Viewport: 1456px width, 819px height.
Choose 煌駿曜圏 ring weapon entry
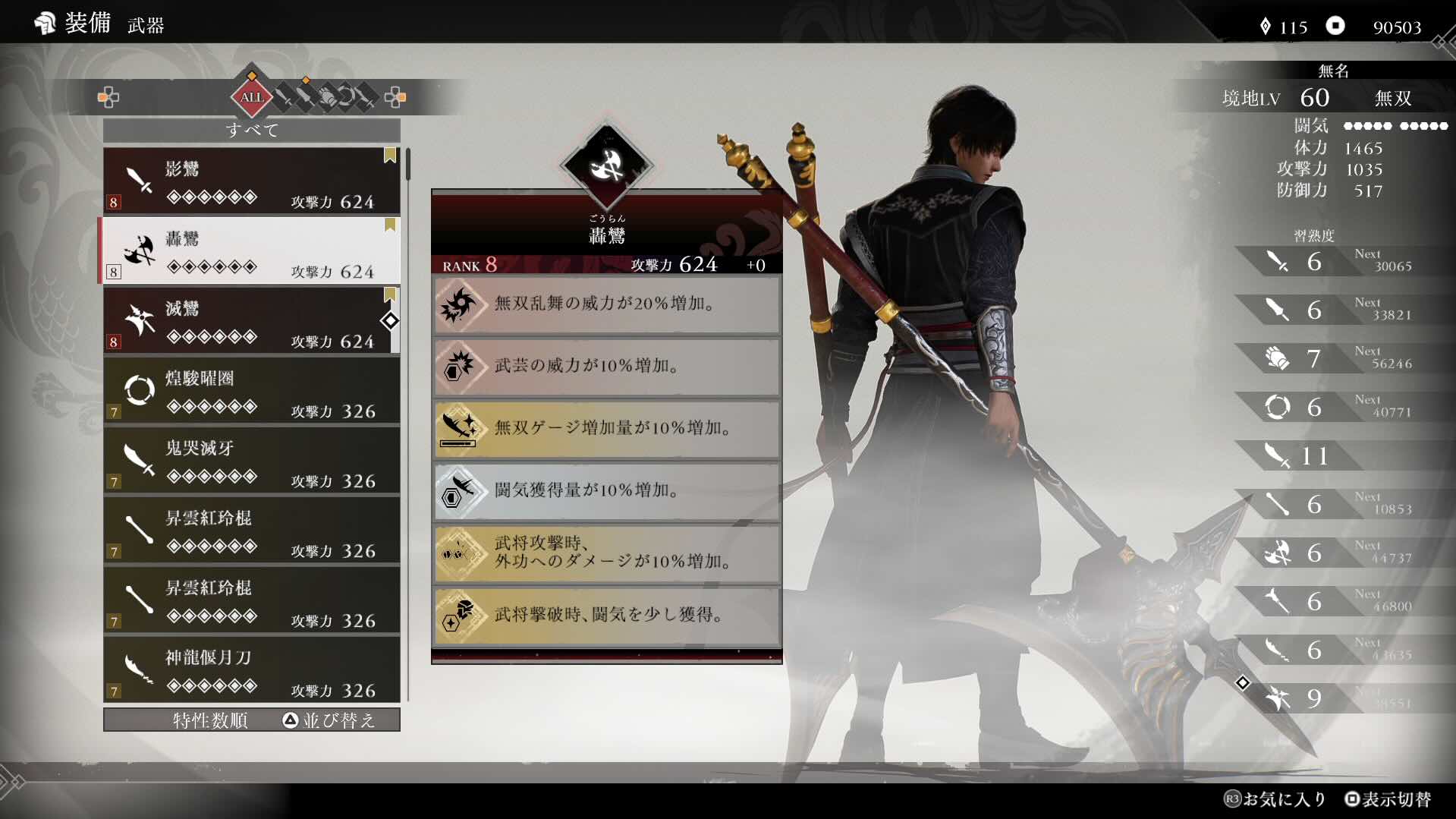[252, 391]
